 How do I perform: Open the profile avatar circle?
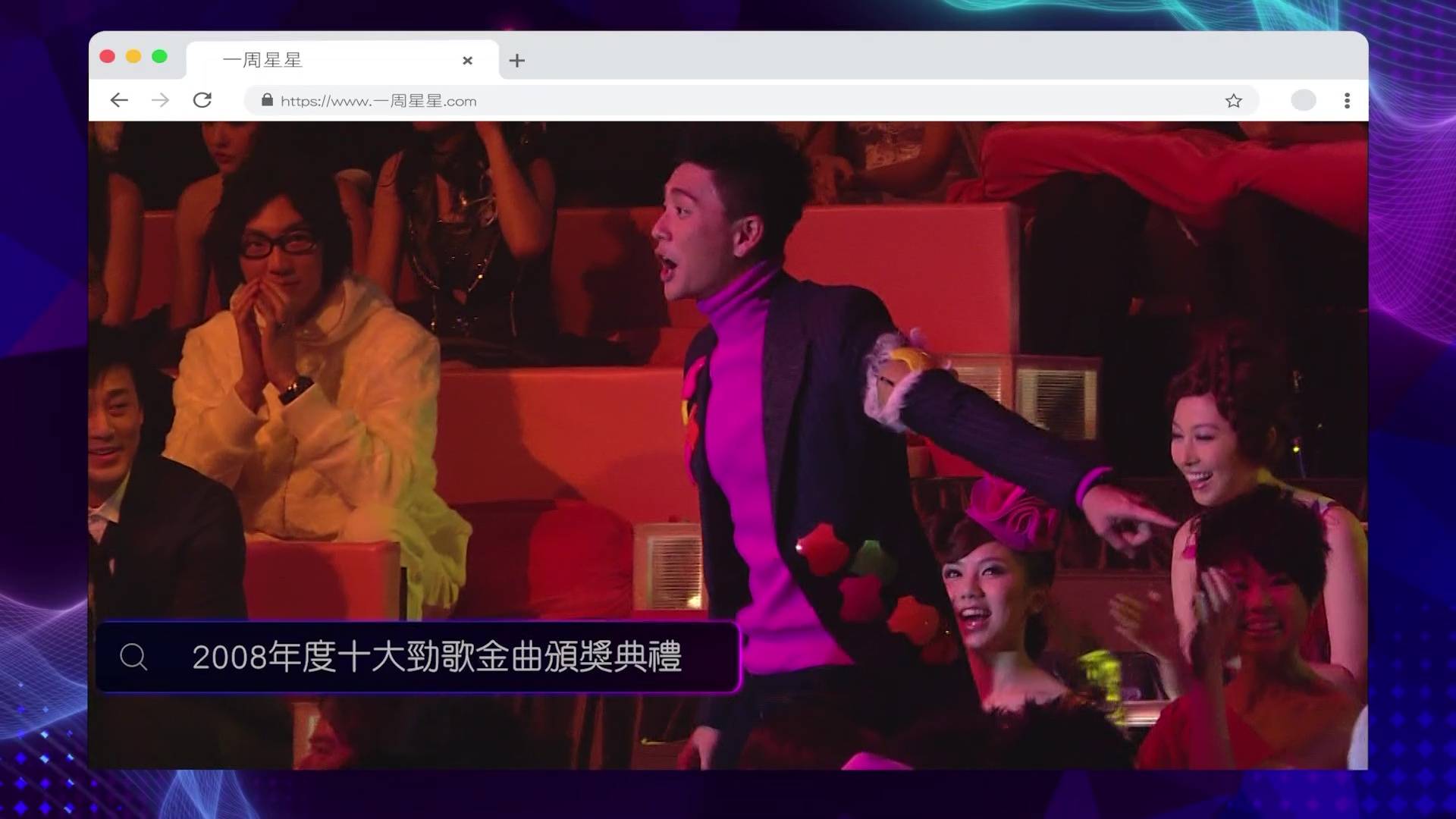1303,100
